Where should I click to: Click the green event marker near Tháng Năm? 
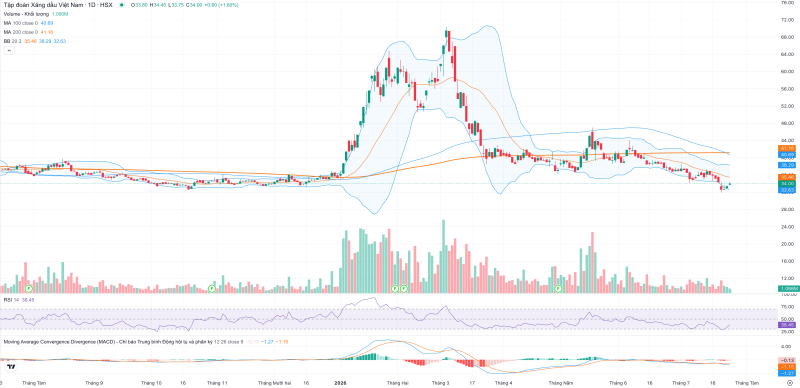click(x=558, y=289)
